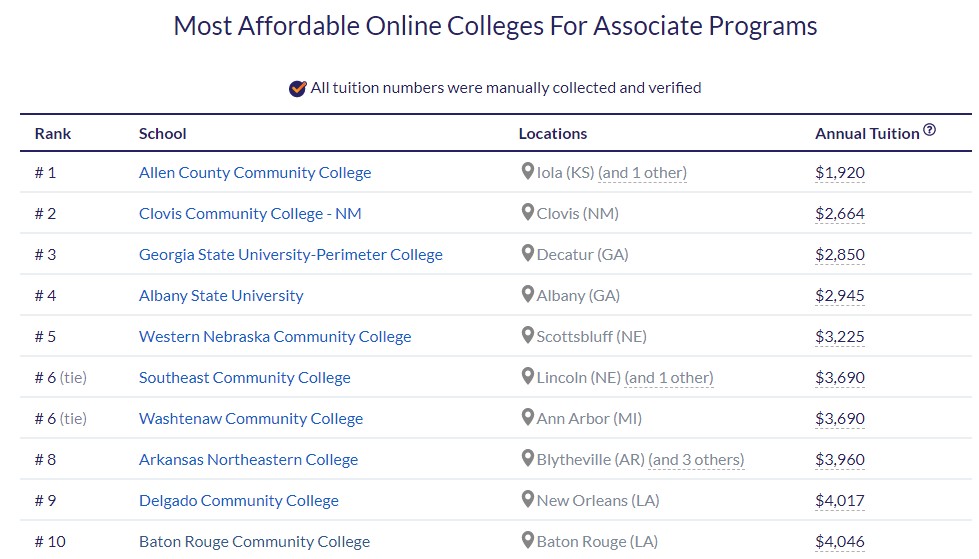This screenshot has width=979, height=559.
Task: Click the verified checkmark badge icon
Action: click(x=297, y=88)
